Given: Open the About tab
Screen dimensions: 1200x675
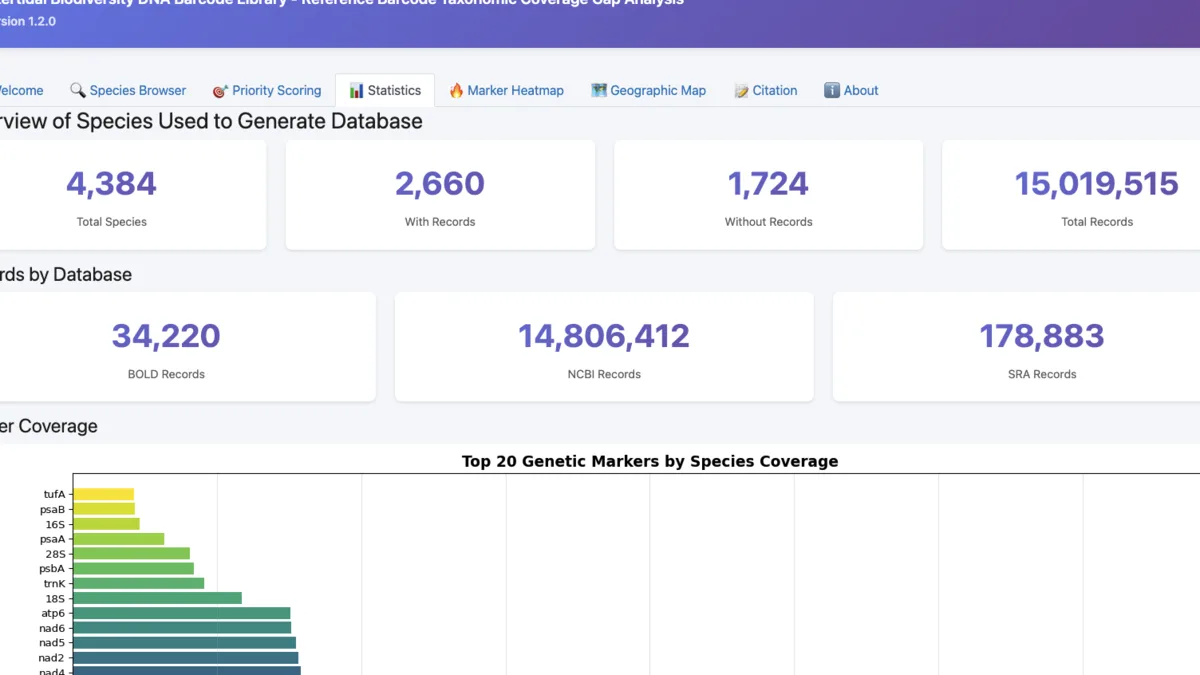Looking at the screenshot, I should pyautogui.click(x=852, y=90).
